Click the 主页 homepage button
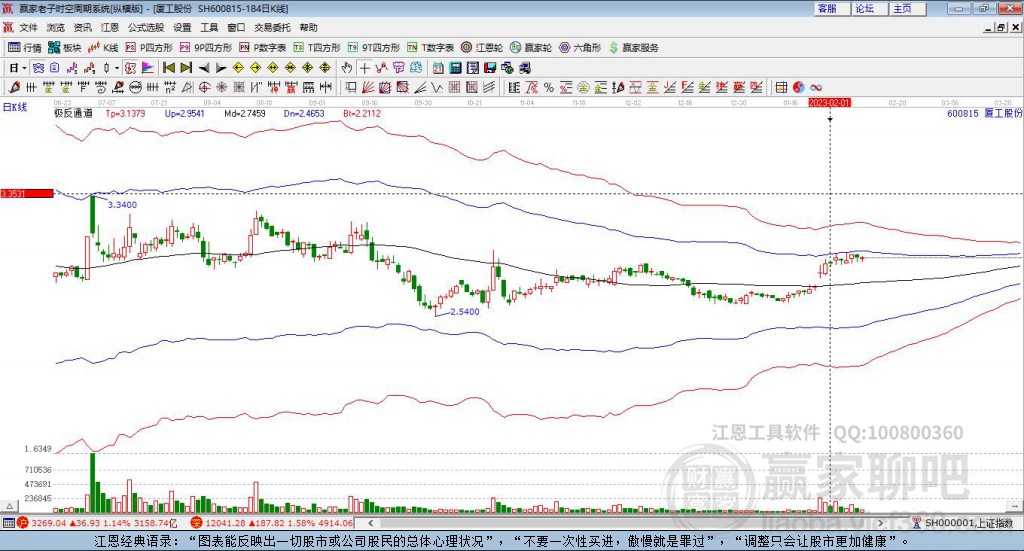Image resolution: width=1024 pixels, height=551 pixels. click(x=908, y=8)
